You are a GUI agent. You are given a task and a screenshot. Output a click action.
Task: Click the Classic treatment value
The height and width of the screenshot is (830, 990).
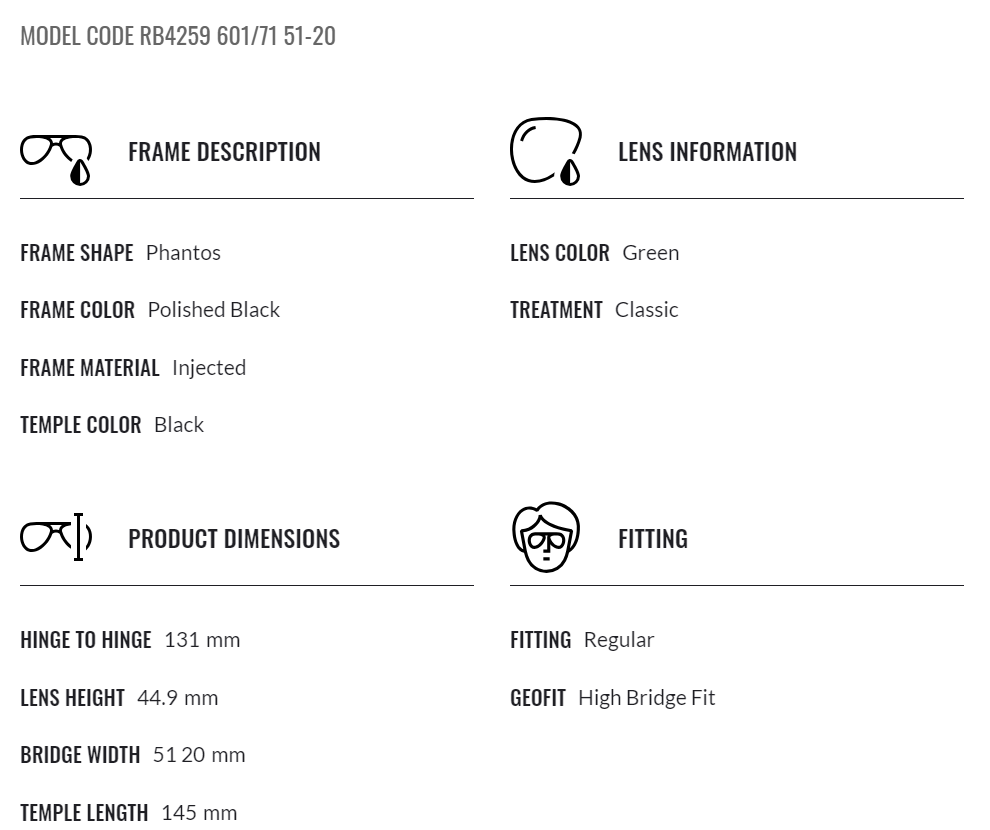[647, 310]
